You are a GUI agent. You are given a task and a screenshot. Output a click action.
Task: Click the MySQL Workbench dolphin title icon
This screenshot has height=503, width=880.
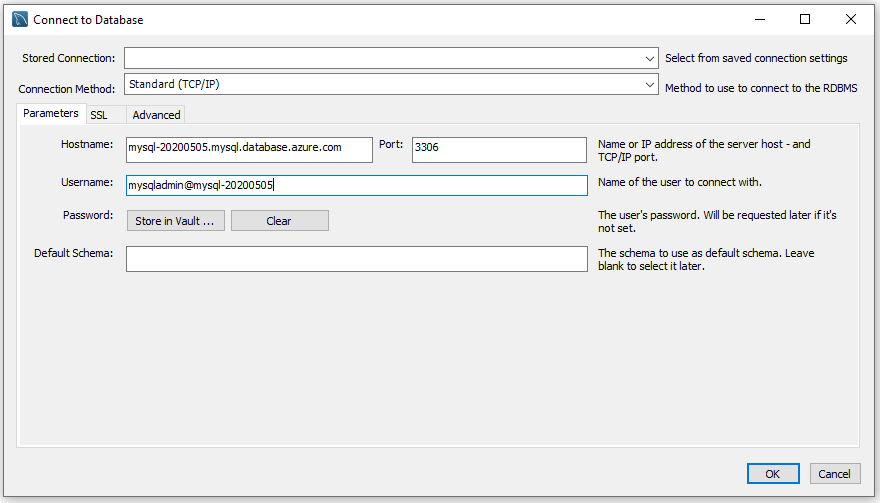point(20,20)
